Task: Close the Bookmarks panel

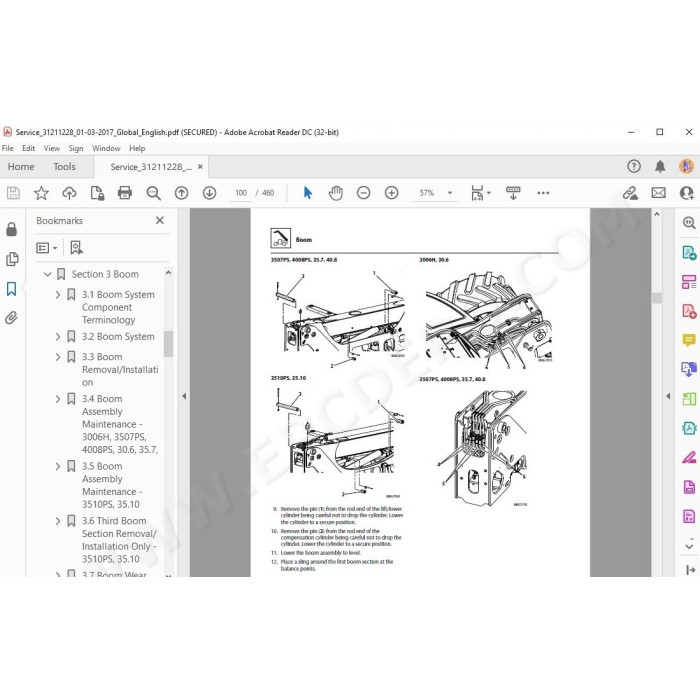Action: [x=160, y=220]
